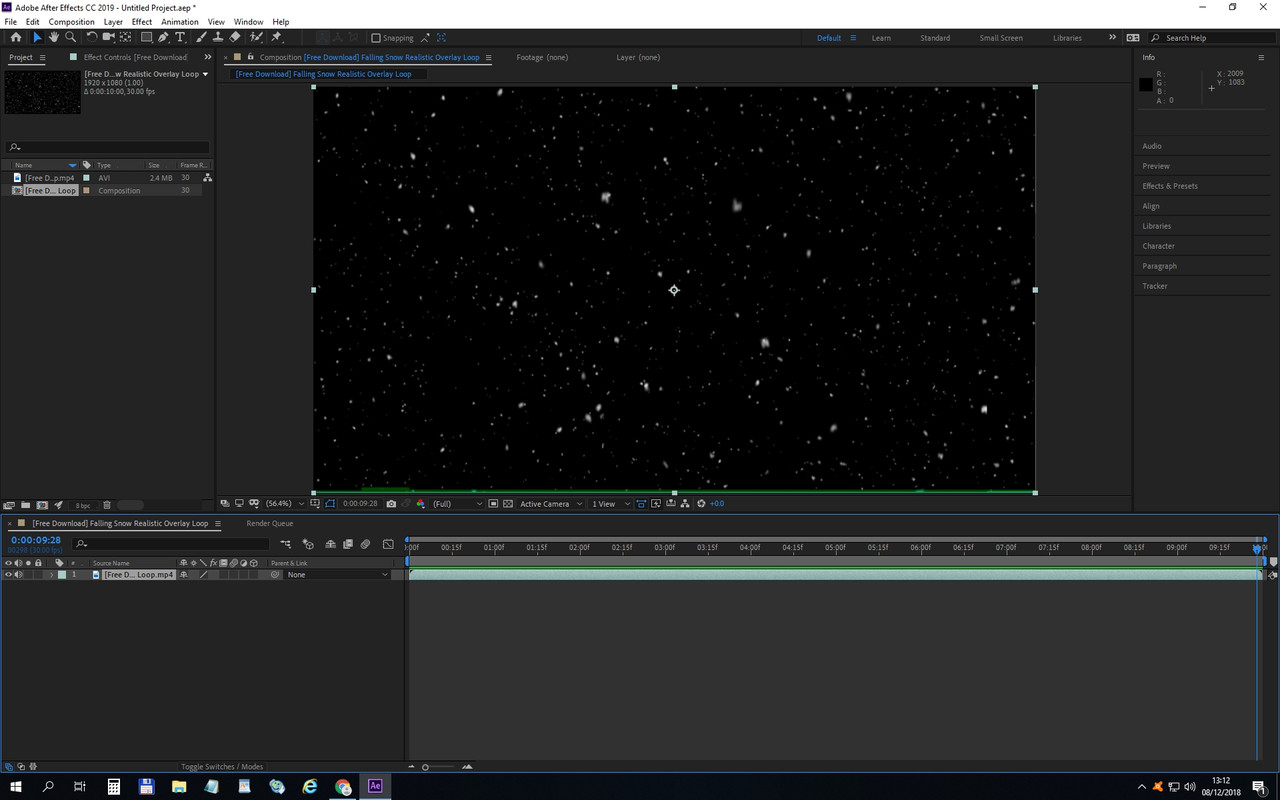Take a snapshot of the composition view
This screenshot has height=800, width=1280.
coord(390,503)
